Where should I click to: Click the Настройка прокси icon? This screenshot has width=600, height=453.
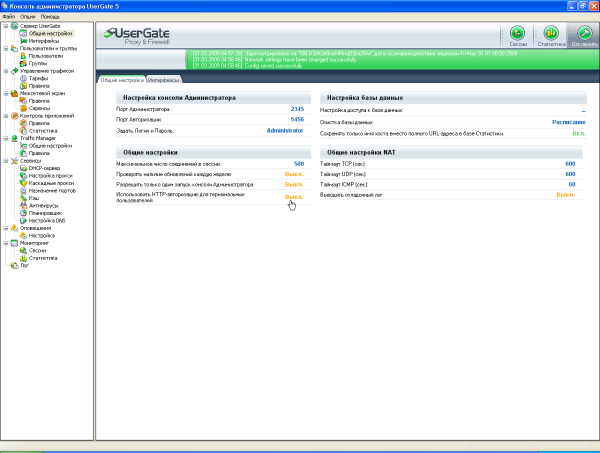(x=23, y=176)
